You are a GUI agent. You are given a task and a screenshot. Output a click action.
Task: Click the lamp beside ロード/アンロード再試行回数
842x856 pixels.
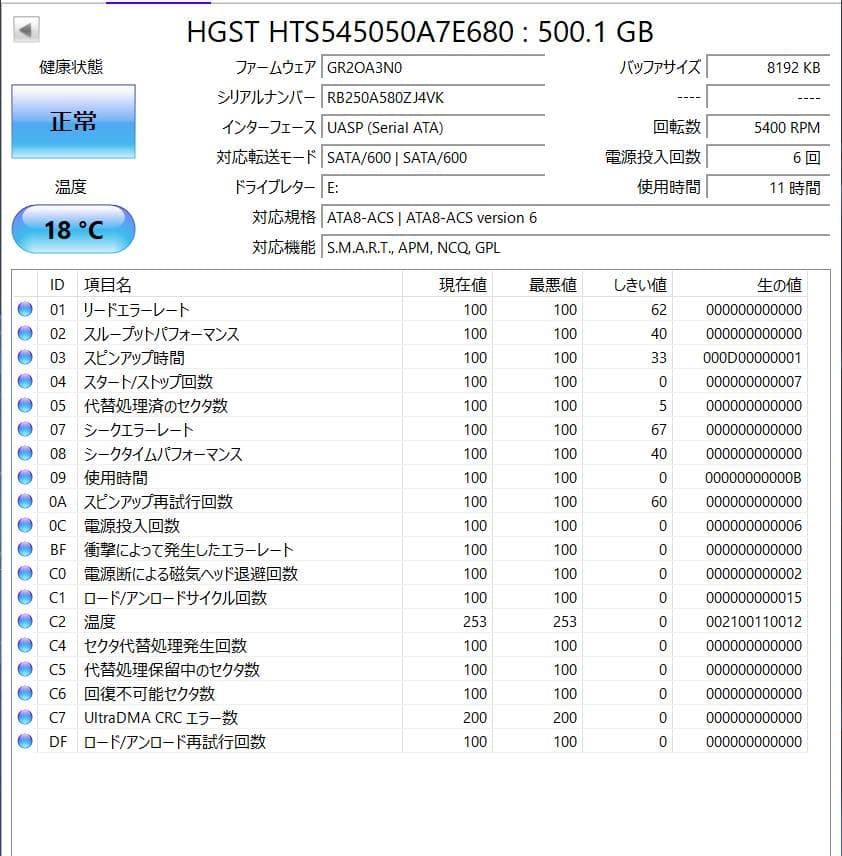click(23, 741)
